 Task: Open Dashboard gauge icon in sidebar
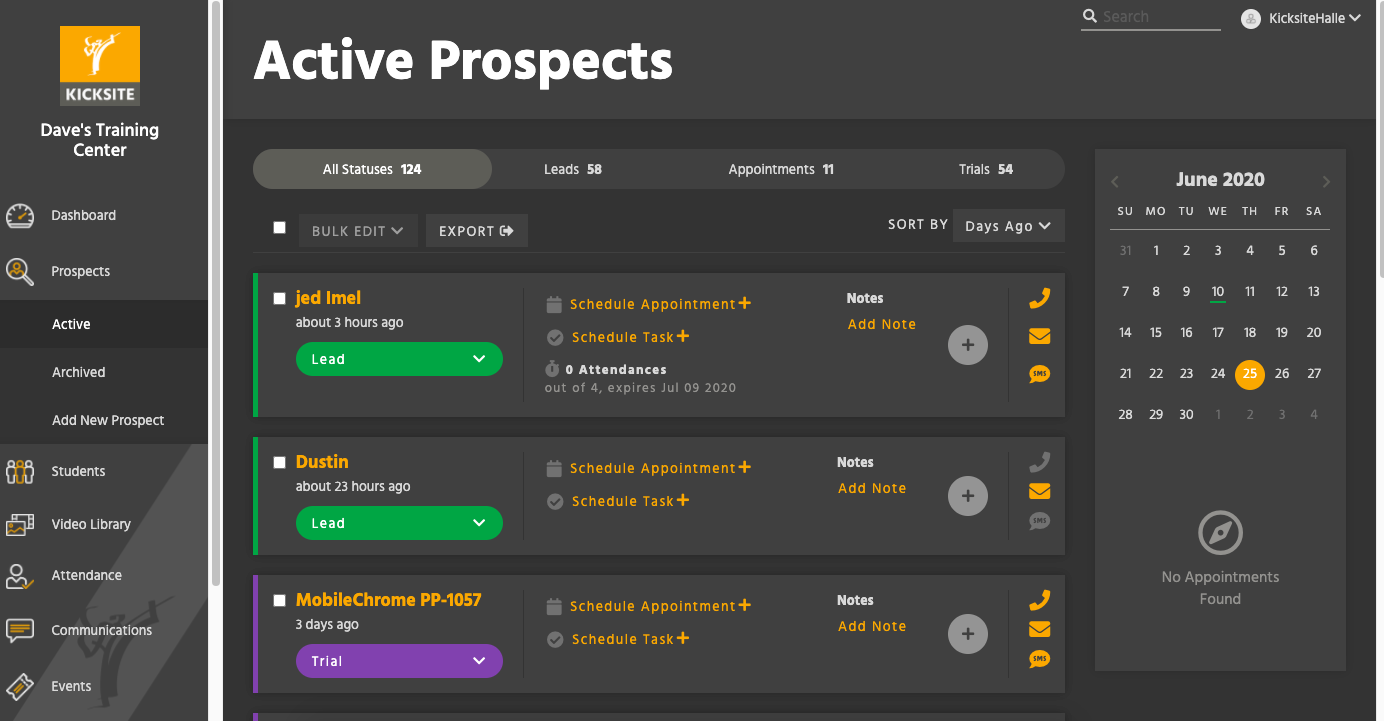point(20,216)
